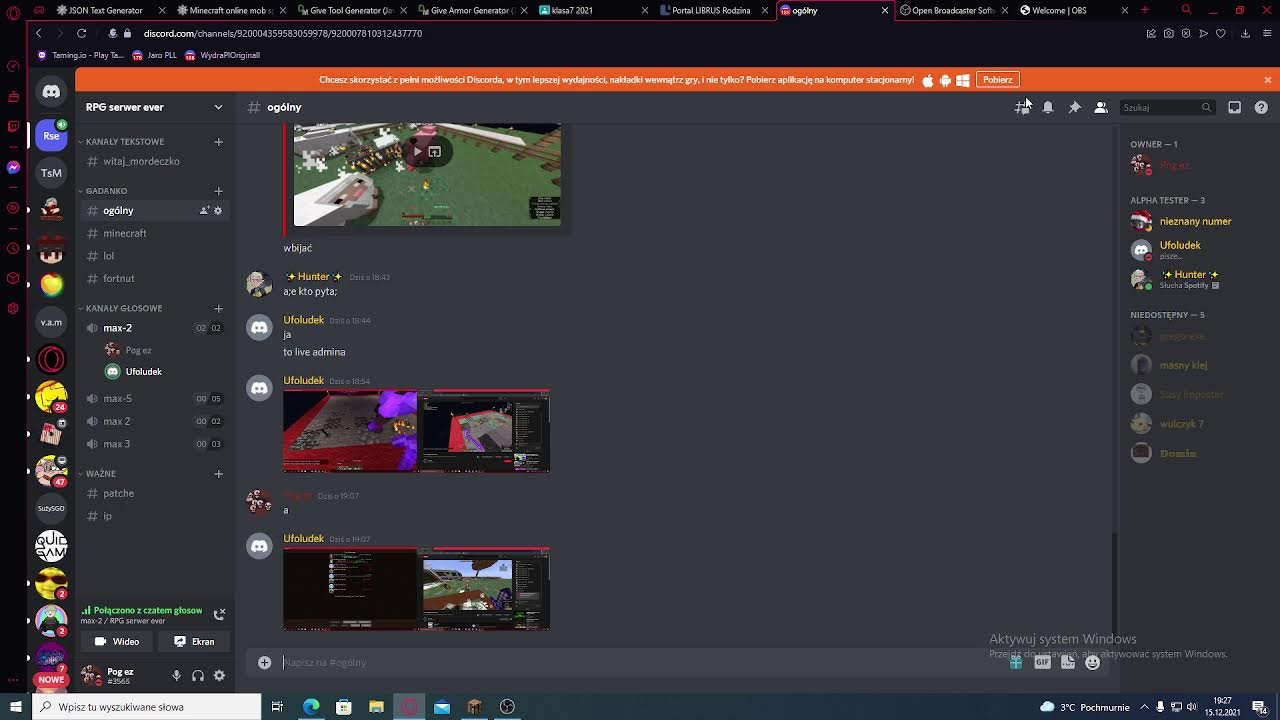Switch to Portal LIBRUS Rodzina tab
This screenshot has width=1280, height=720.
pos(710,10)
